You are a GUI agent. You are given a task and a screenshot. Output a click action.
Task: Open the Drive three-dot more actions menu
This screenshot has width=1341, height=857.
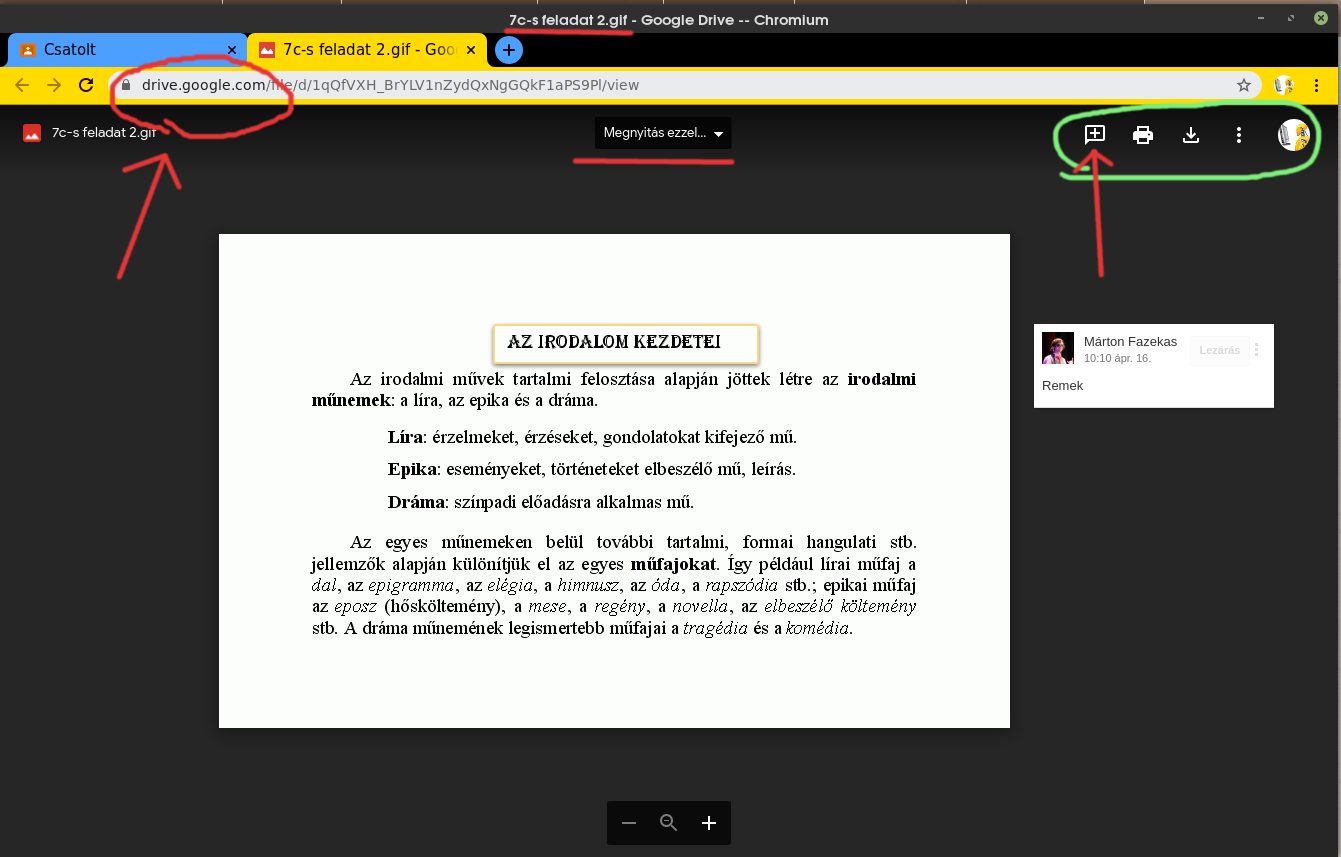(1239, 135)
